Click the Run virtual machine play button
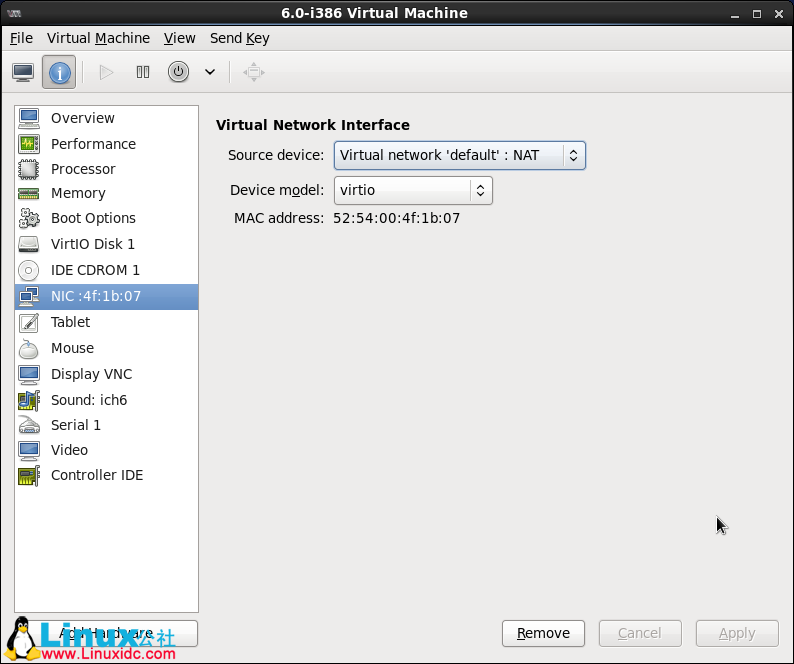This screenshot has height=664, width=794. pos(106,72)
